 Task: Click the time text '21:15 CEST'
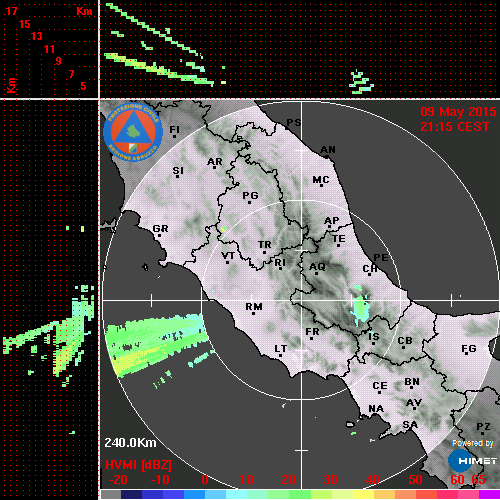tap(455, 127)
